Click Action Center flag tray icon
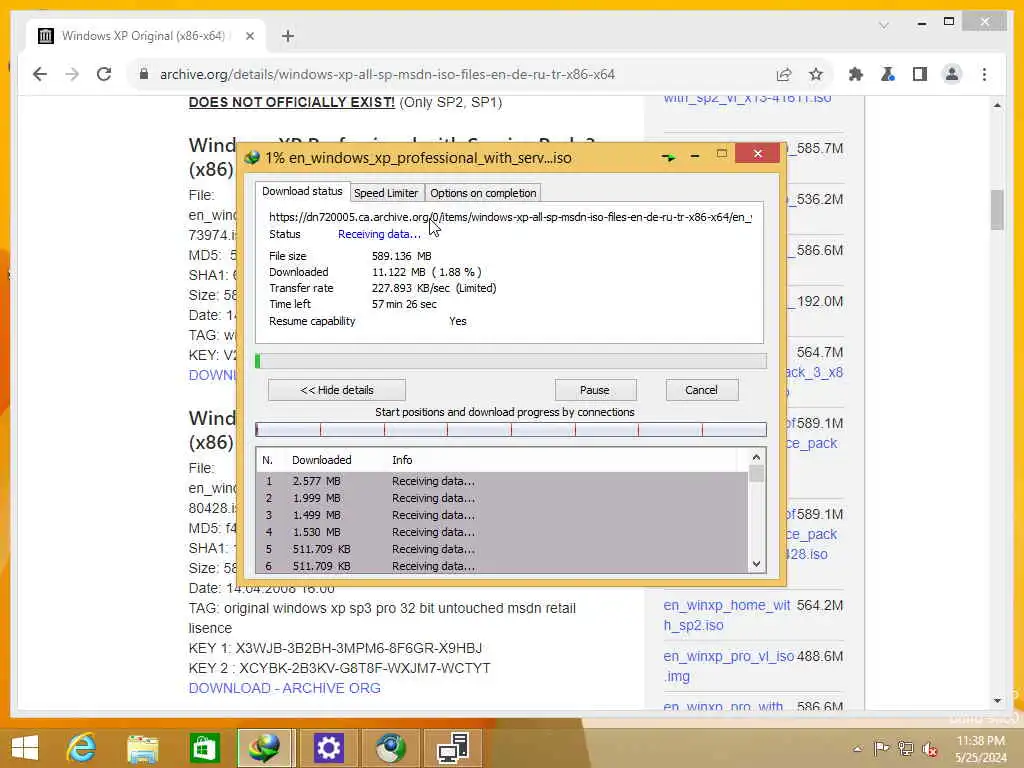The height and width of the screenshot is (768, 1024). point(881,748)
